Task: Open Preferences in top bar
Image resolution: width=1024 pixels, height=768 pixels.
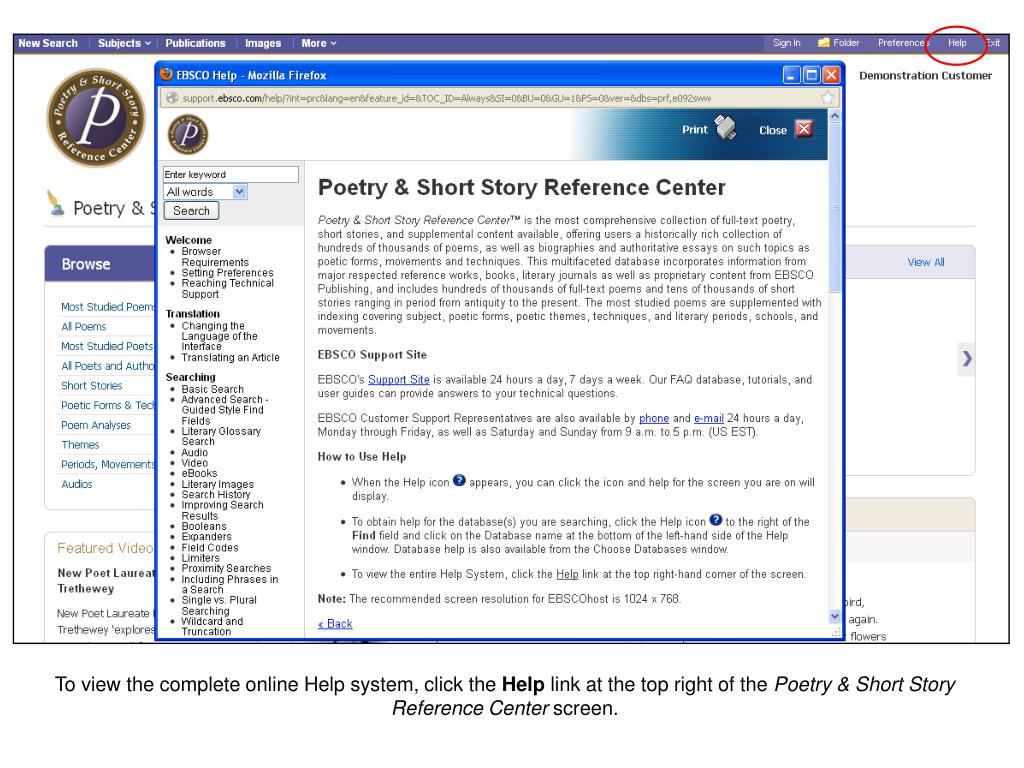Action: pyautogui.click(x=903, y=42)
